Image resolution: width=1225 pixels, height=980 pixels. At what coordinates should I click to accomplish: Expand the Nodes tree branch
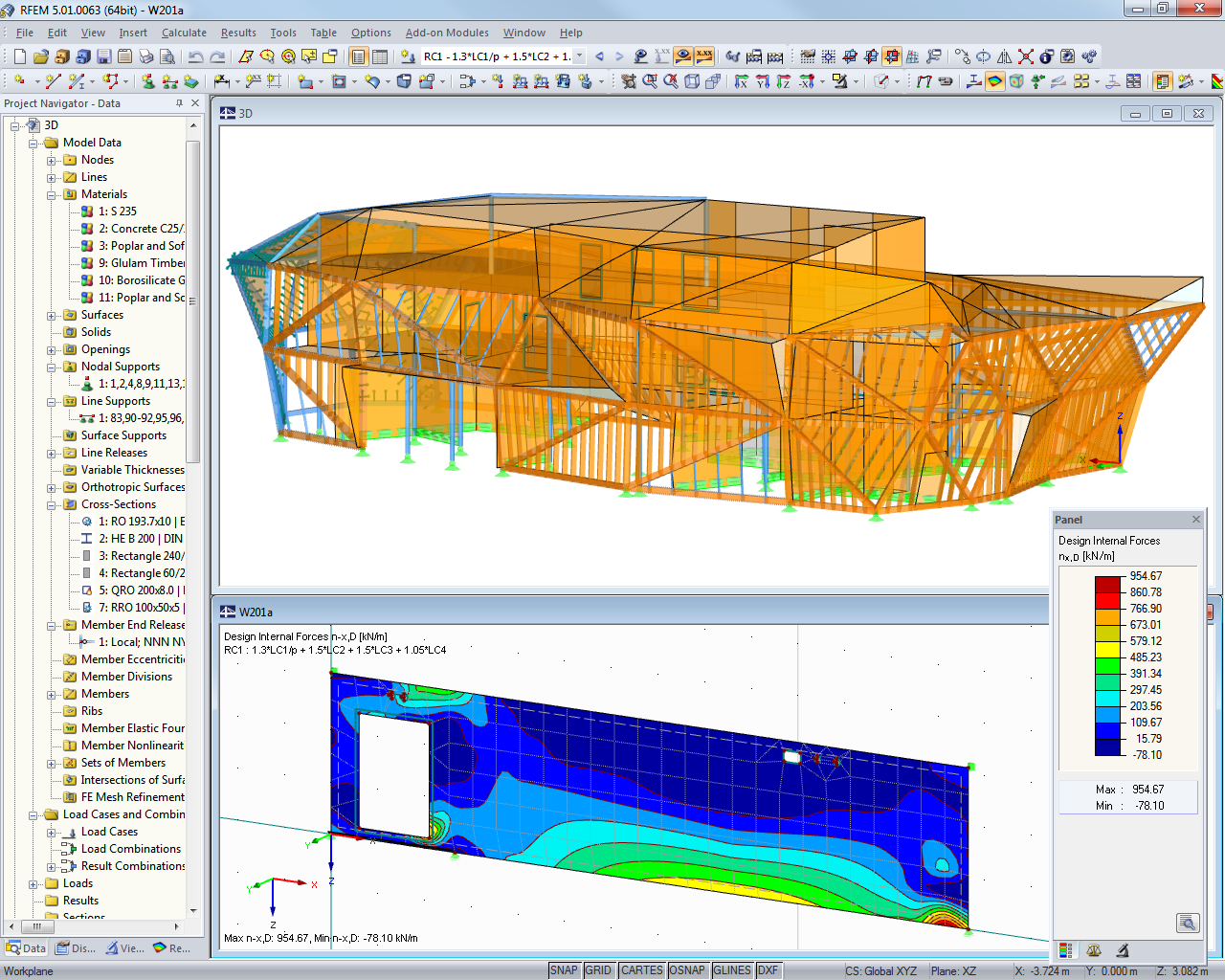pos(52,160)
